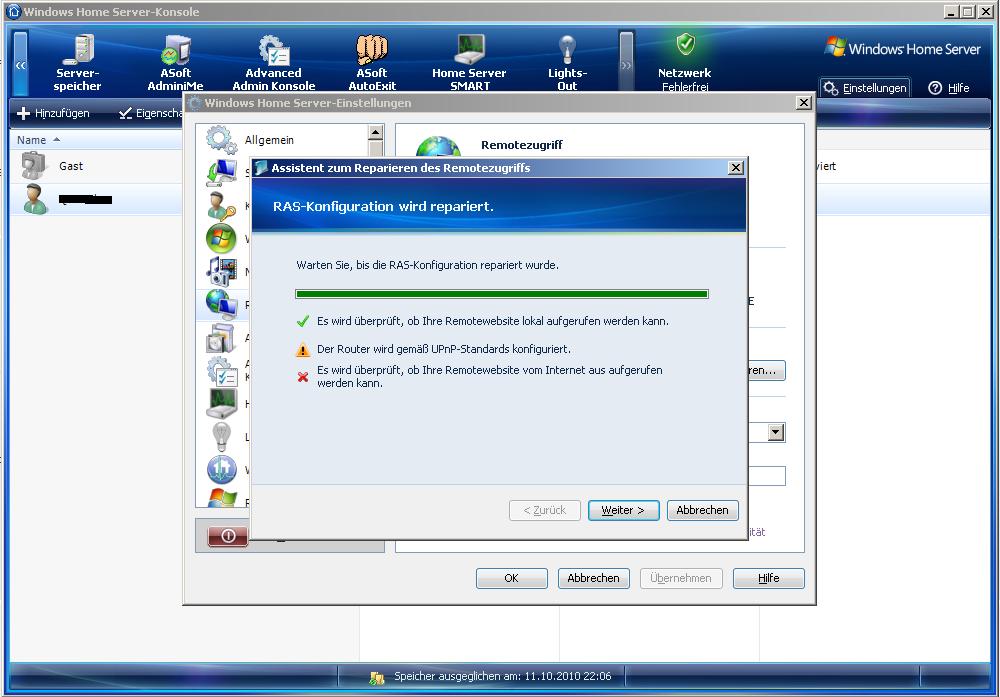Click the storage status icon in status bar
The image size is (1000, 697).
[378, 677]
